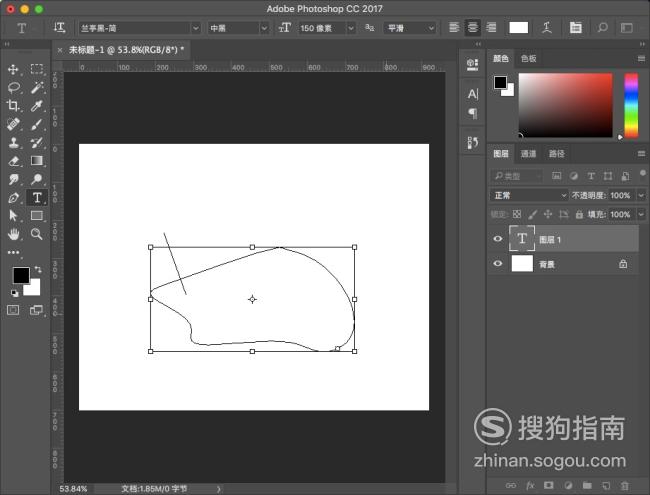
Task: Open workspace switcher icon
Action: [626, 28]
